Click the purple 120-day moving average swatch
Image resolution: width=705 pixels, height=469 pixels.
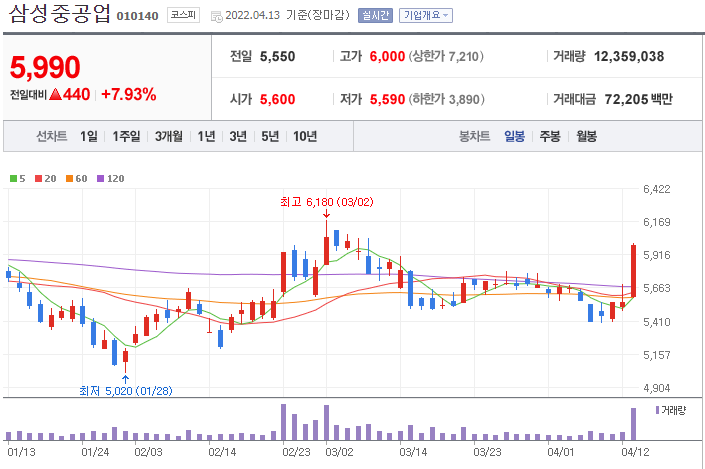click(x=100, y=179)
